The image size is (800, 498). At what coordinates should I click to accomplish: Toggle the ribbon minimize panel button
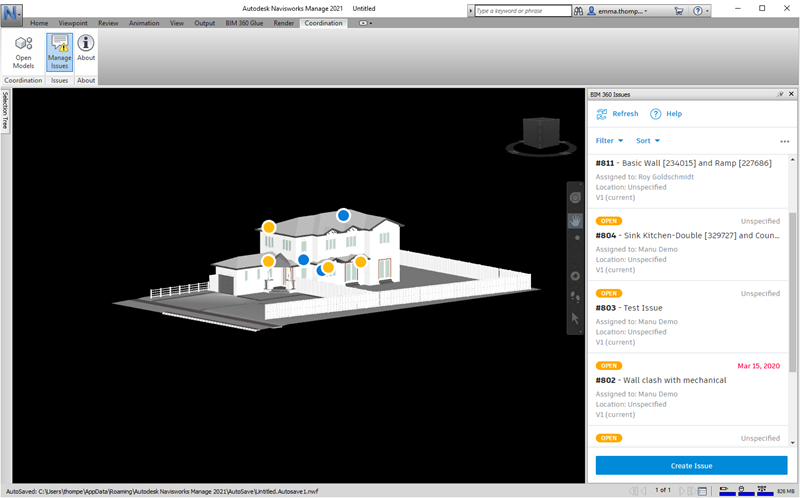tap(365, 23)
